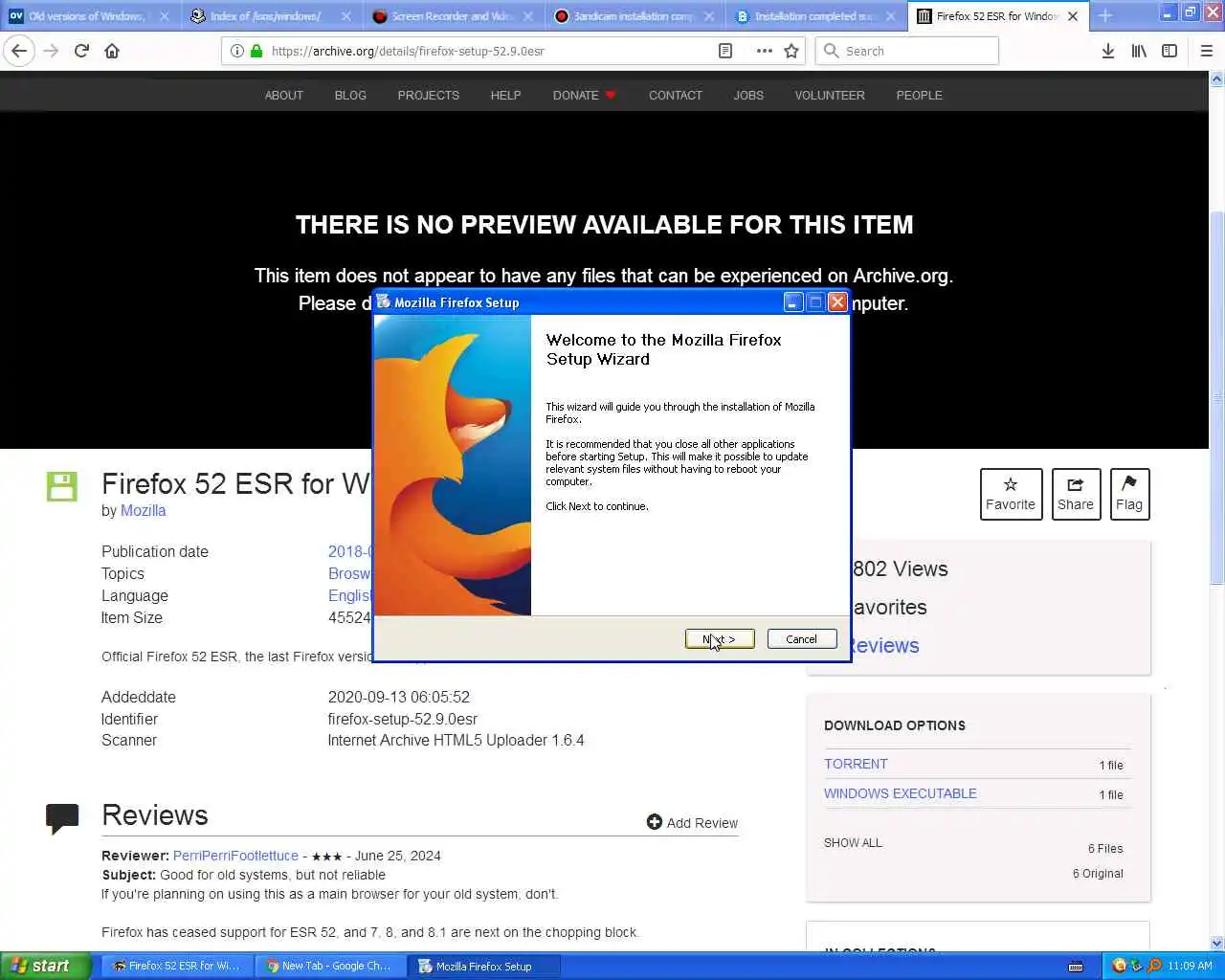Switch to Installation completed tab
This screenshot has height=980, width=1225.
[x=815, y=16]
